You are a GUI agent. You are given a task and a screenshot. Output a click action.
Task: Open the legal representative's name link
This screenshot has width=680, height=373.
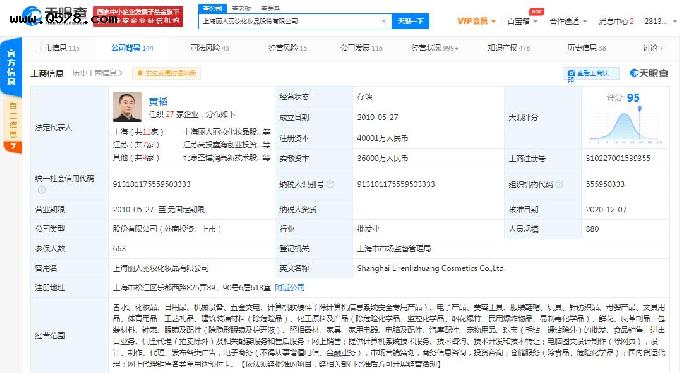[x=158, y=101]
